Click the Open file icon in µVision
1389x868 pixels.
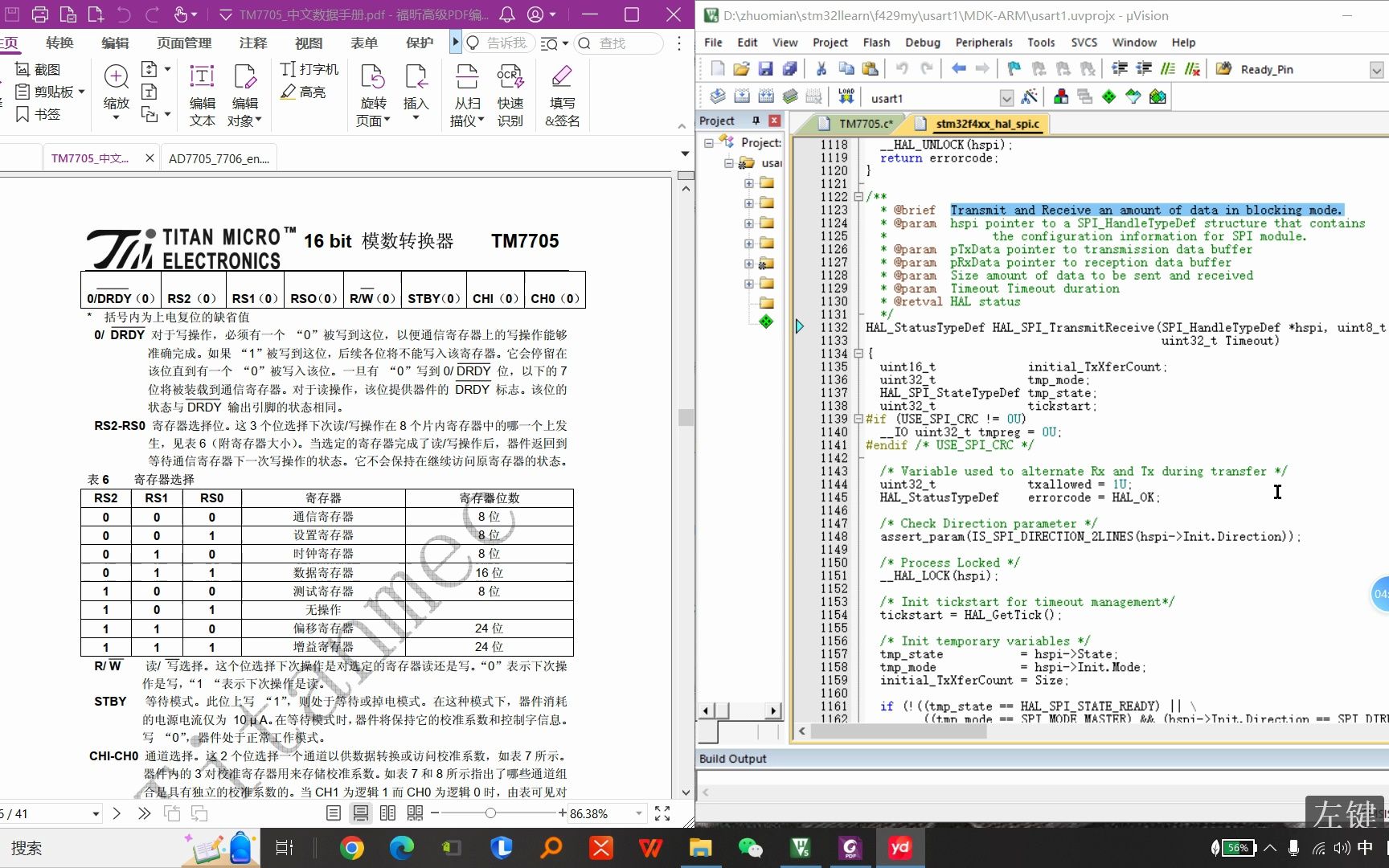[x=741, y=69]
